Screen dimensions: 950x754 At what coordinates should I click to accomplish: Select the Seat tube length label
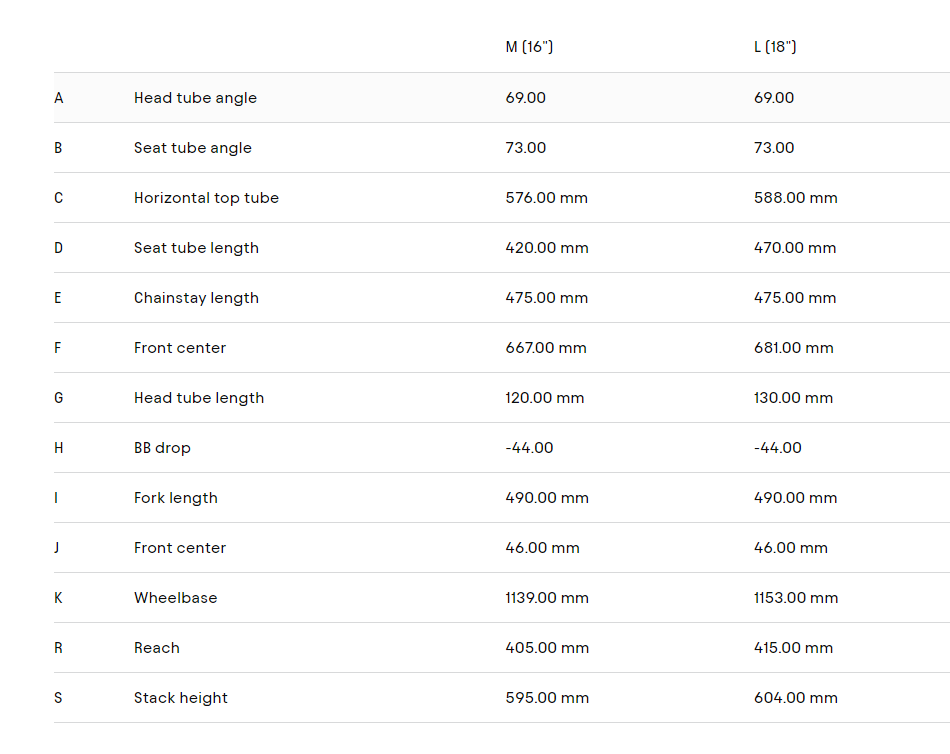[x=196, y=248]
